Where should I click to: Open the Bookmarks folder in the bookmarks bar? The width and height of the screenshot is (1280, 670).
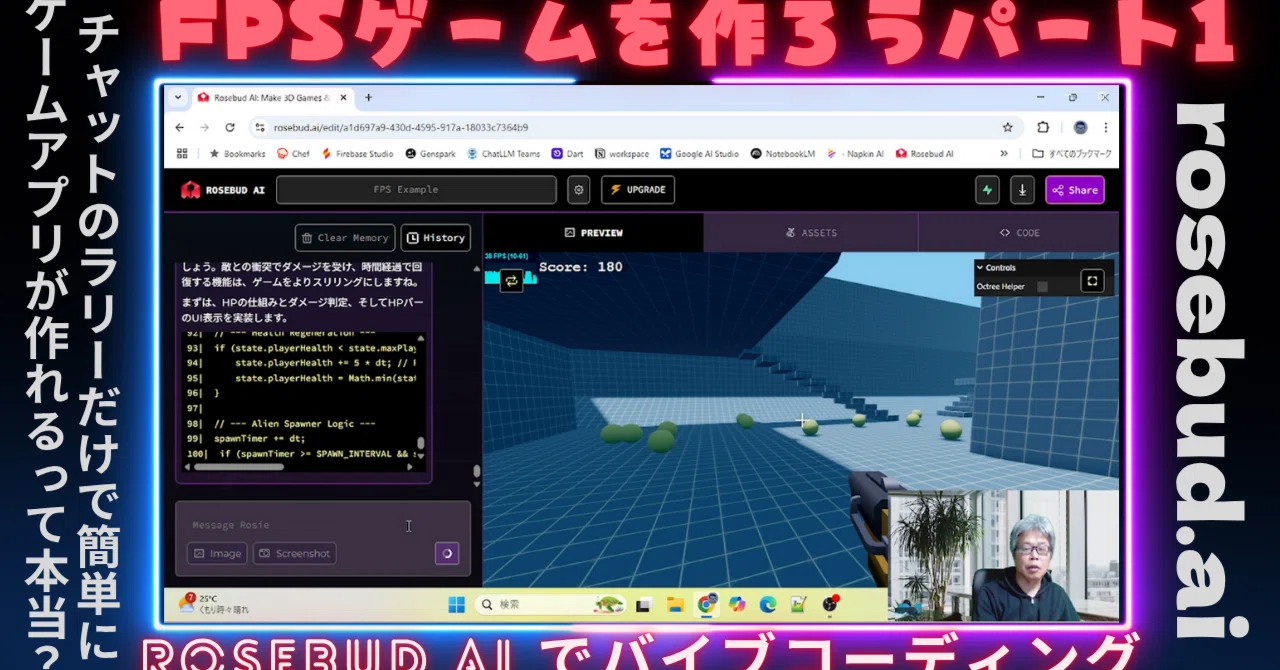(x=237, y=154)
